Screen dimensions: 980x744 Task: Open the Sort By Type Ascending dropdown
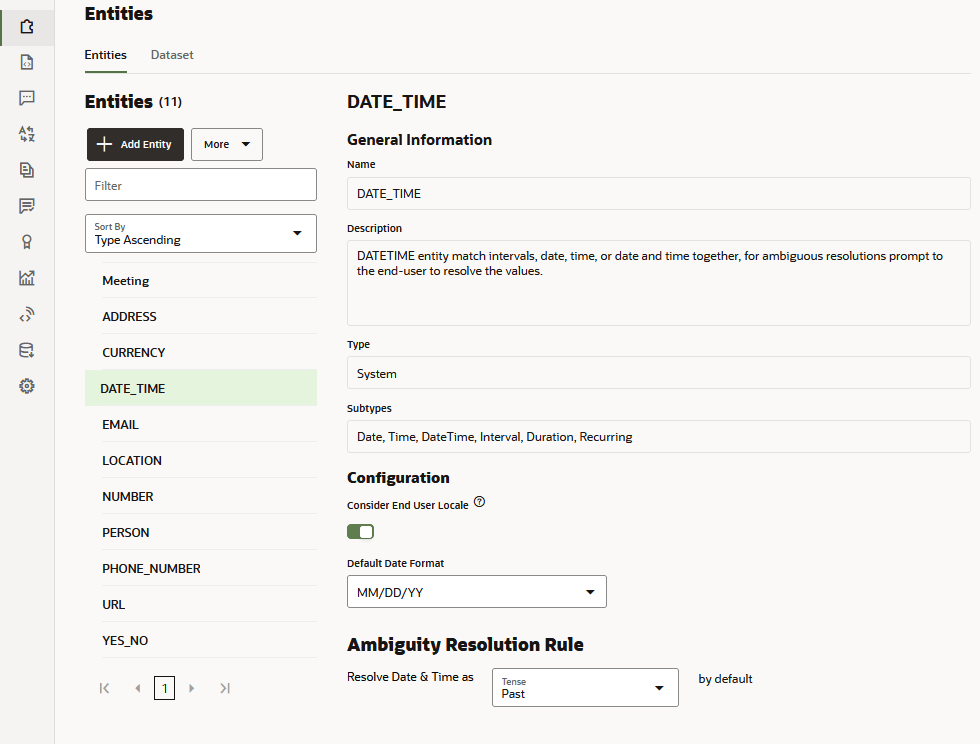200,233
